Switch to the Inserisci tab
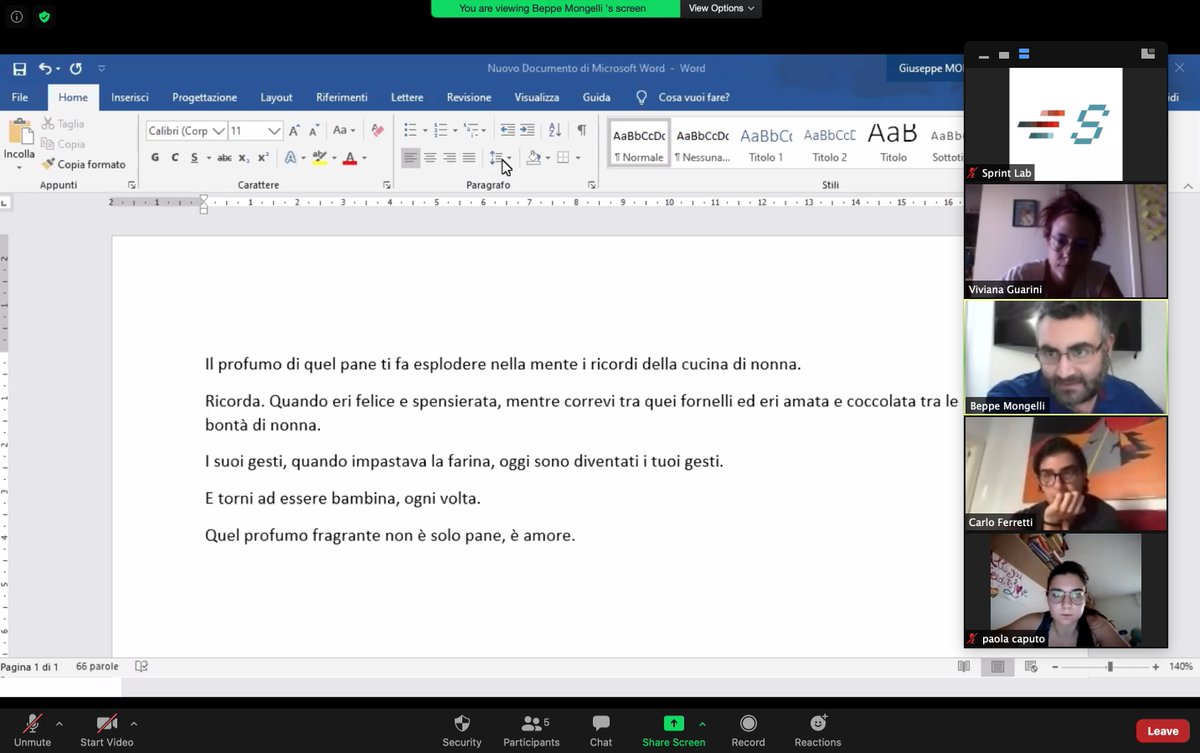This screenshot has height=753, width=1200. click(130, 97)
